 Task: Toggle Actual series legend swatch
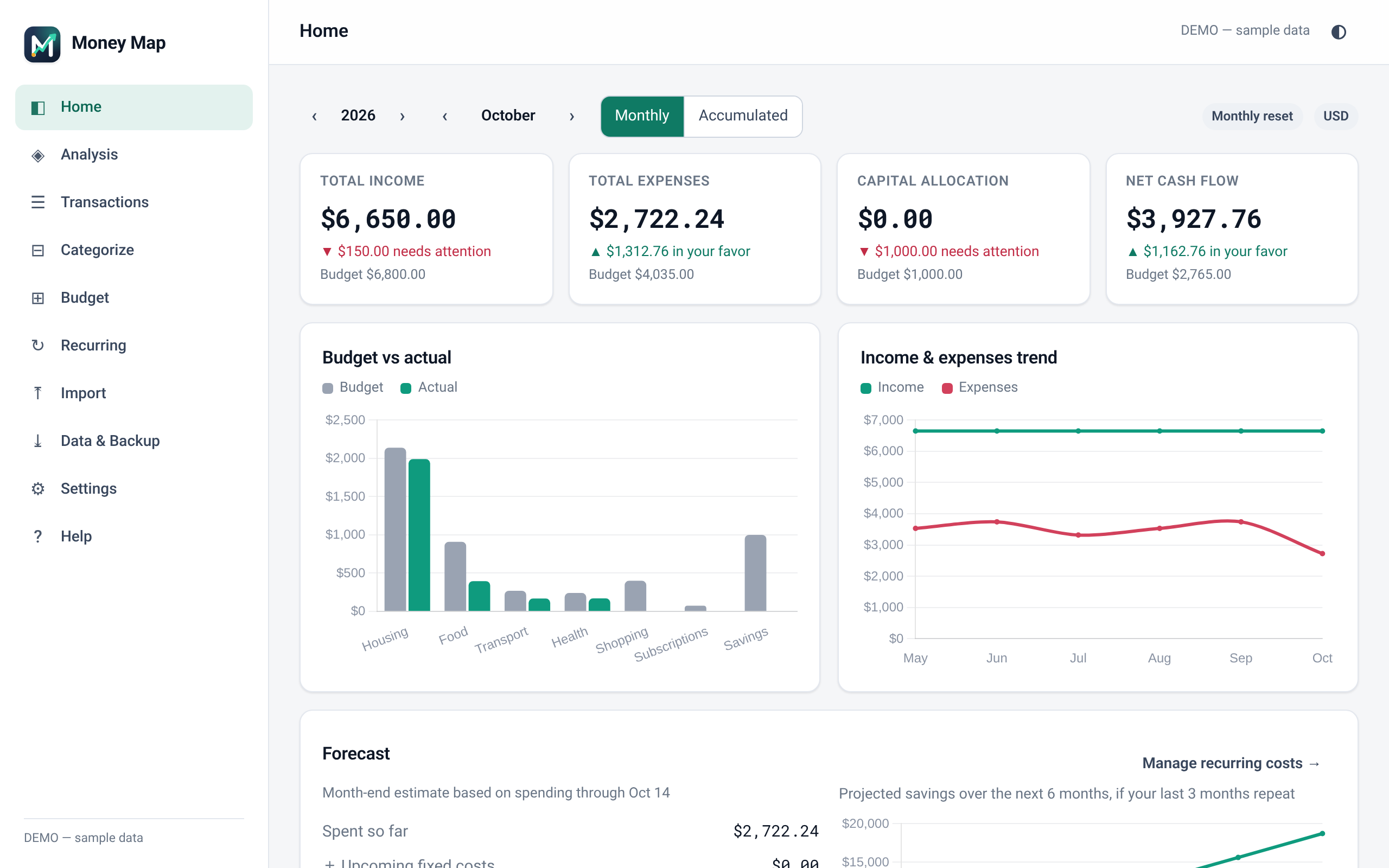[406, 388]
